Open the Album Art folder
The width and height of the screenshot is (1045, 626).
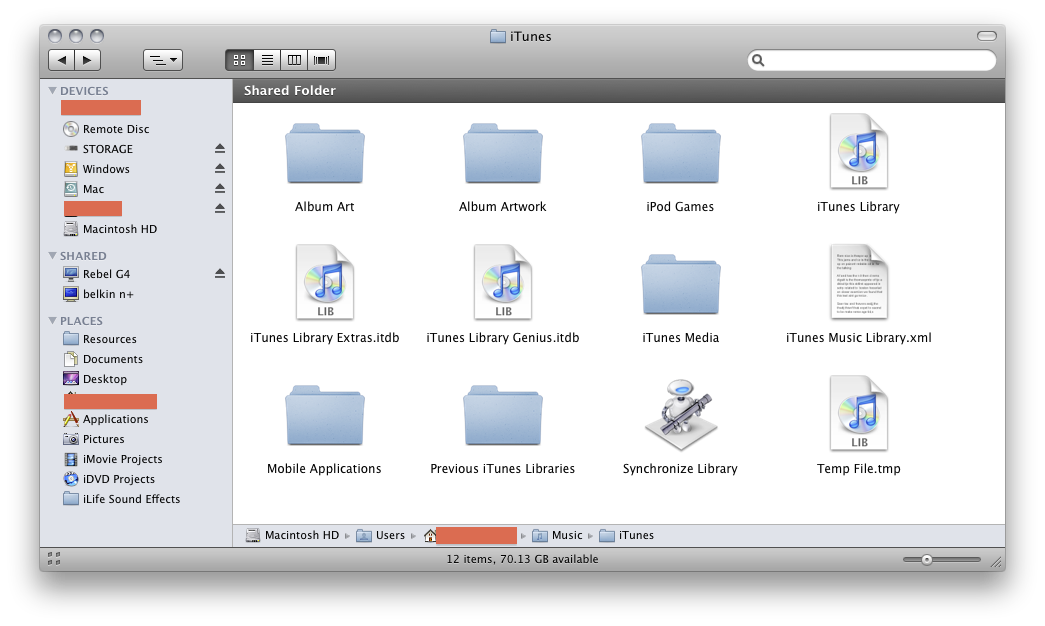pyautogui.click(x=325, y=153)
